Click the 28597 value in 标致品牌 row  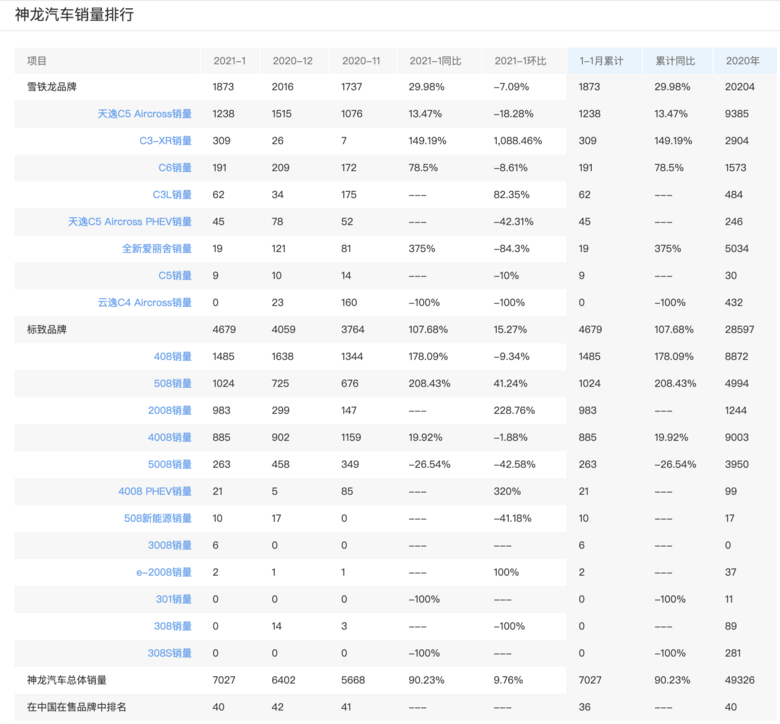click(x=739, y=329)
